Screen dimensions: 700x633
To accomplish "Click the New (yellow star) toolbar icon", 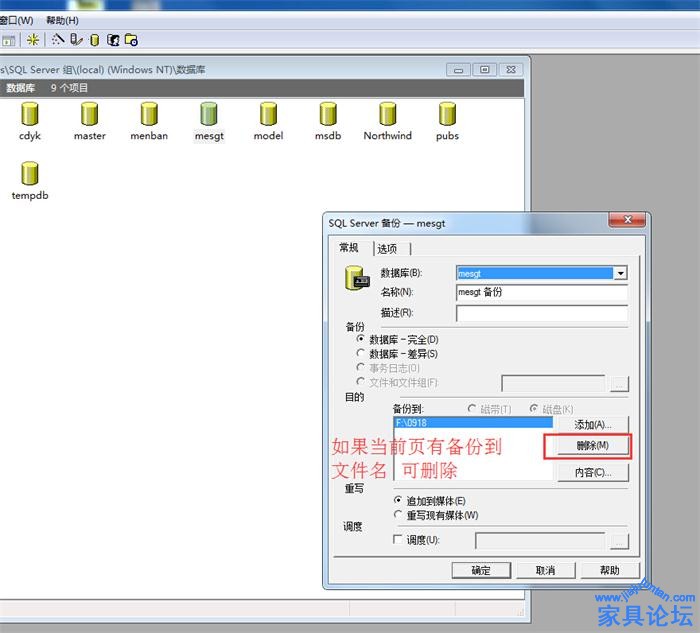I will coord(33,40).
